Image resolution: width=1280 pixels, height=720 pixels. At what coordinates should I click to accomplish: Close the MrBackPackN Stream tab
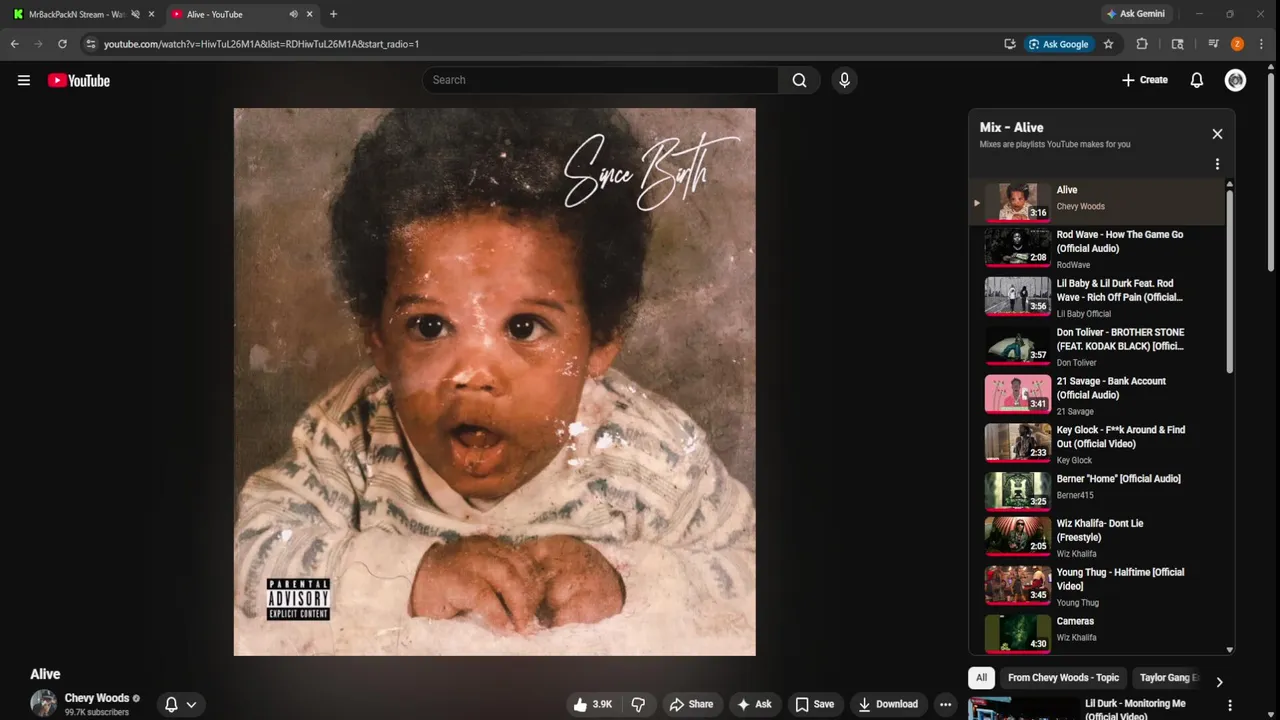click(x=151, y=14)
